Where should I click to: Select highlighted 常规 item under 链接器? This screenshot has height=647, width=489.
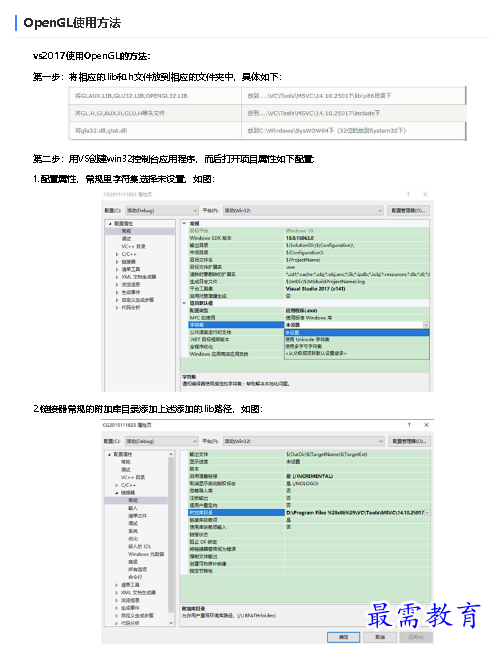(x=136, y=500)
